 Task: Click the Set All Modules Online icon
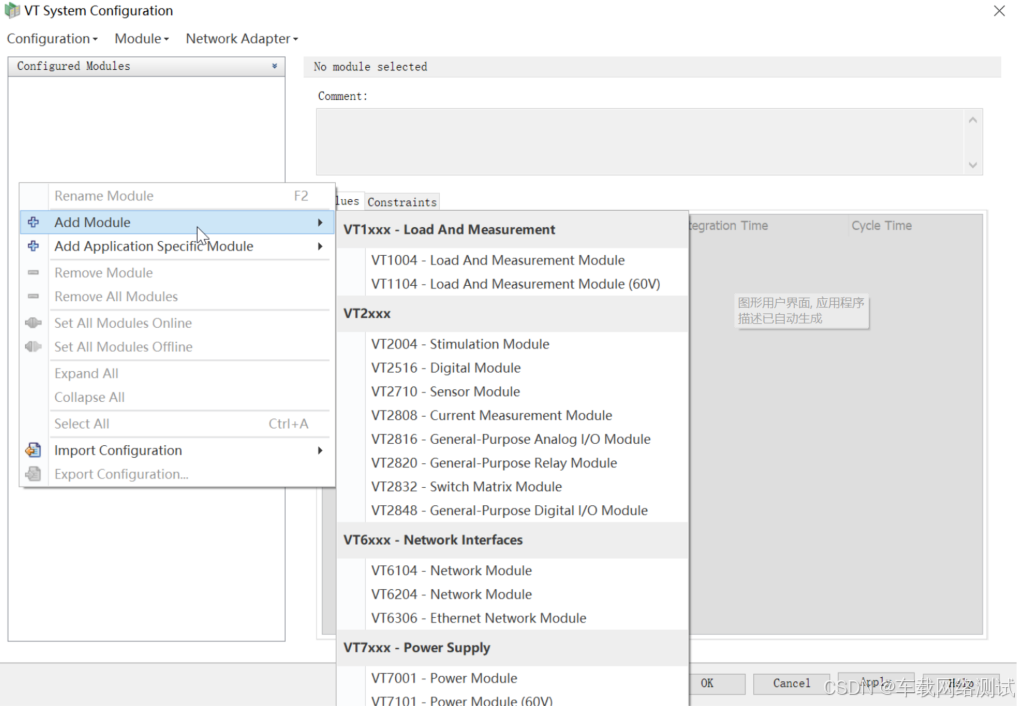(33, 322)
